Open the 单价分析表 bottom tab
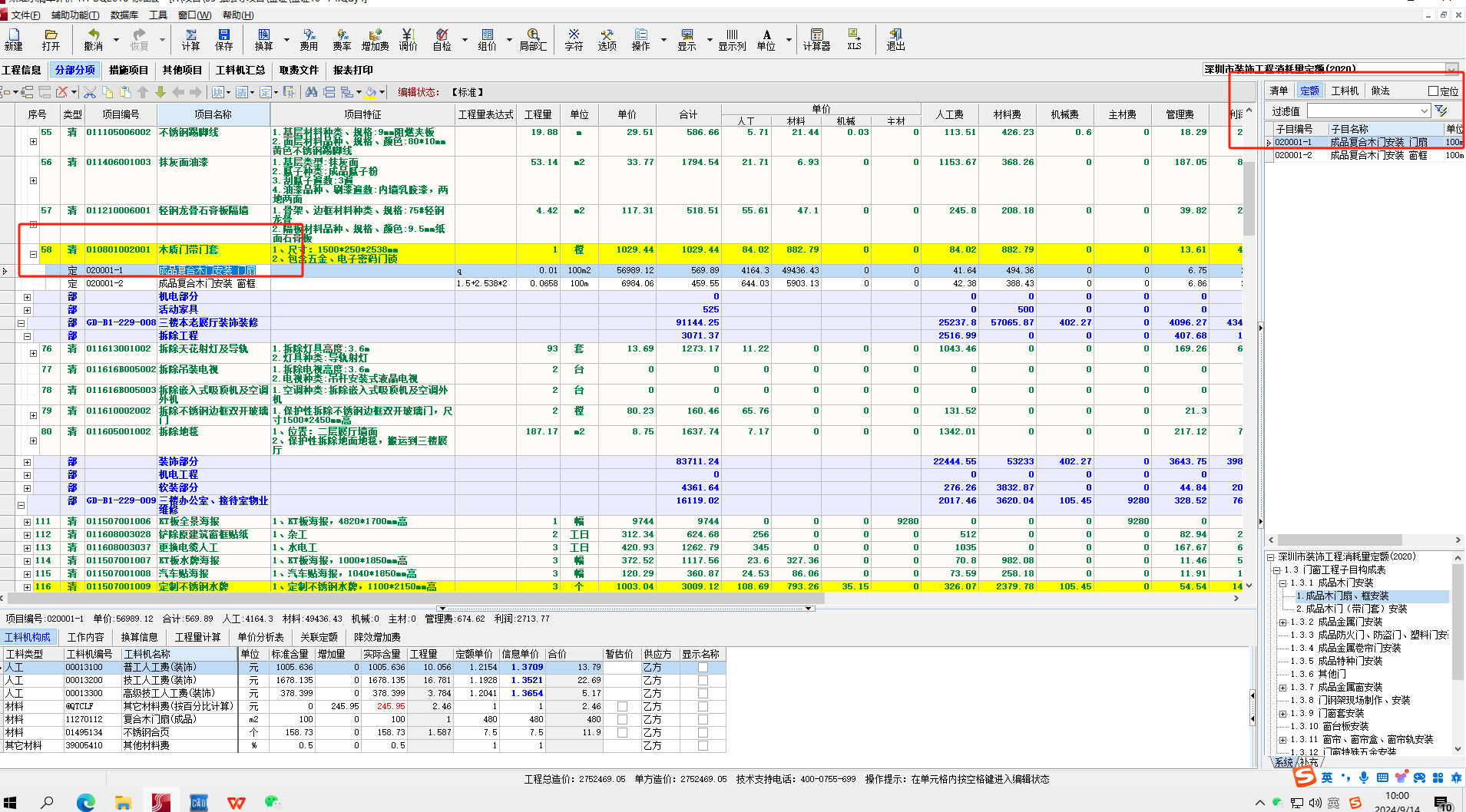Image resolution: width=1466 pixels, height=812 pixels. (x=260, y=637)
